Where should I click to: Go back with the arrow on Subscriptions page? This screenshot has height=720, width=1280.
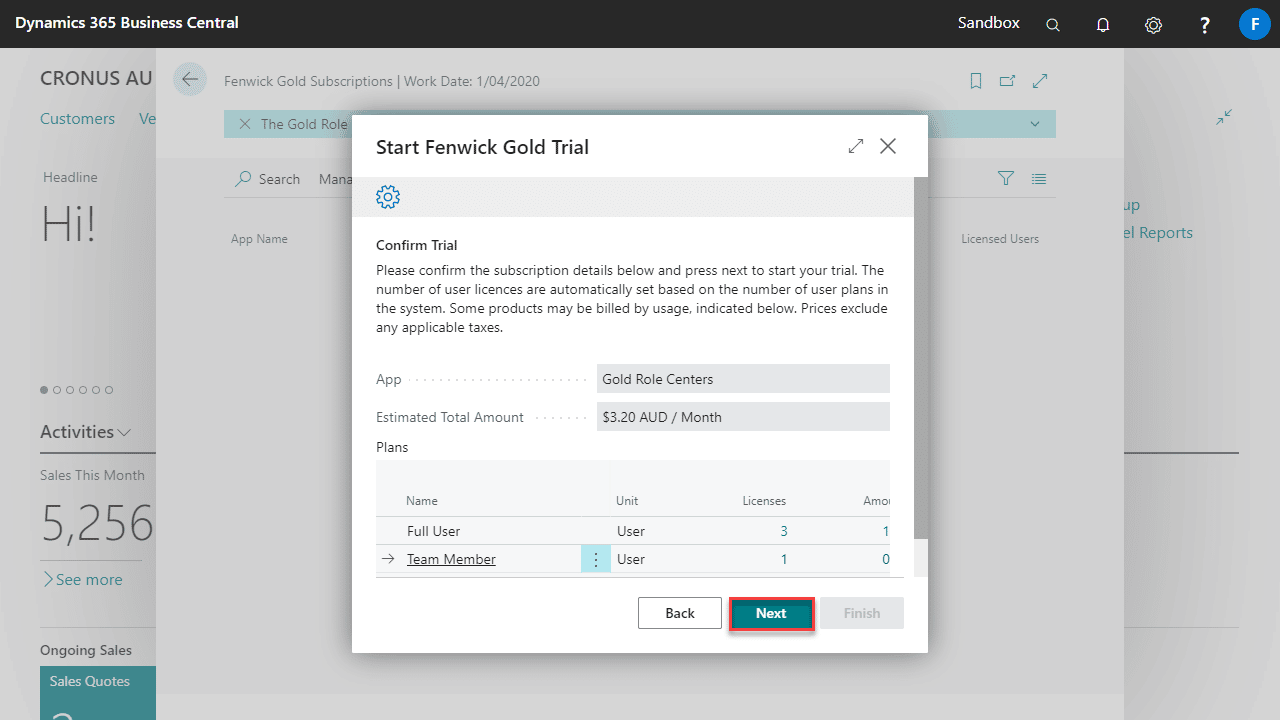(190, 79)
